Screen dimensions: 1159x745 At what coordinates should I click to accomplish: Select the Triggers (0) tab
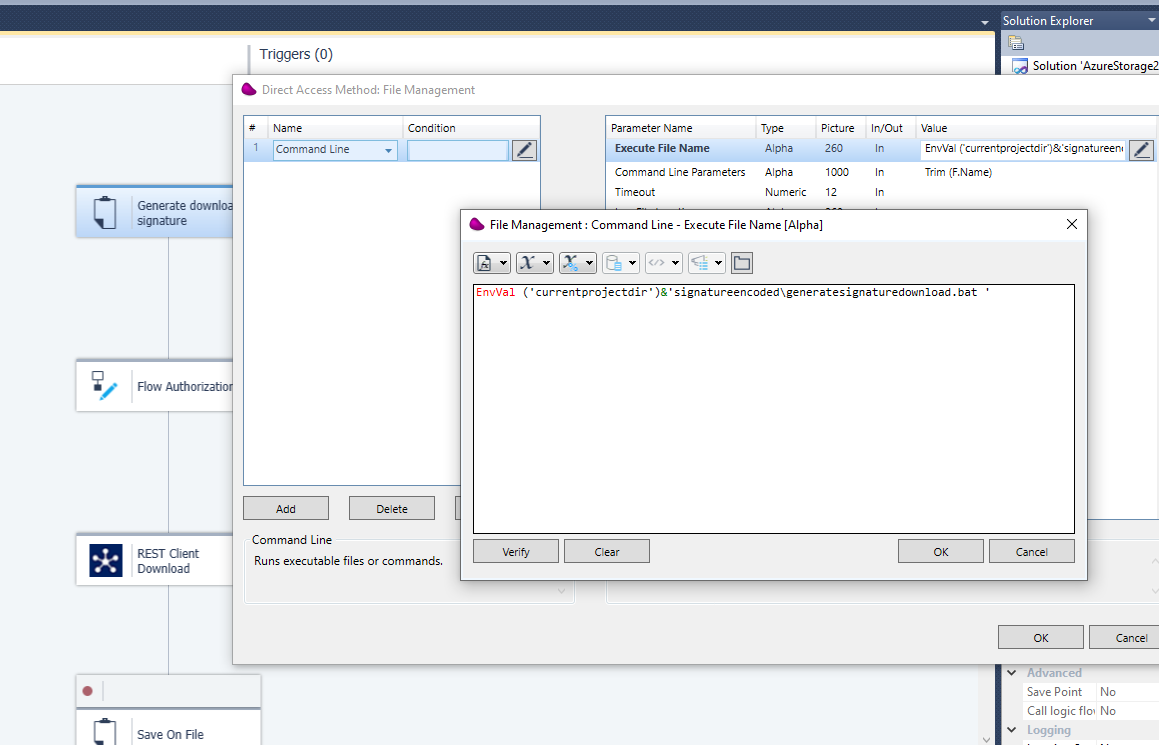click(295, 54)
